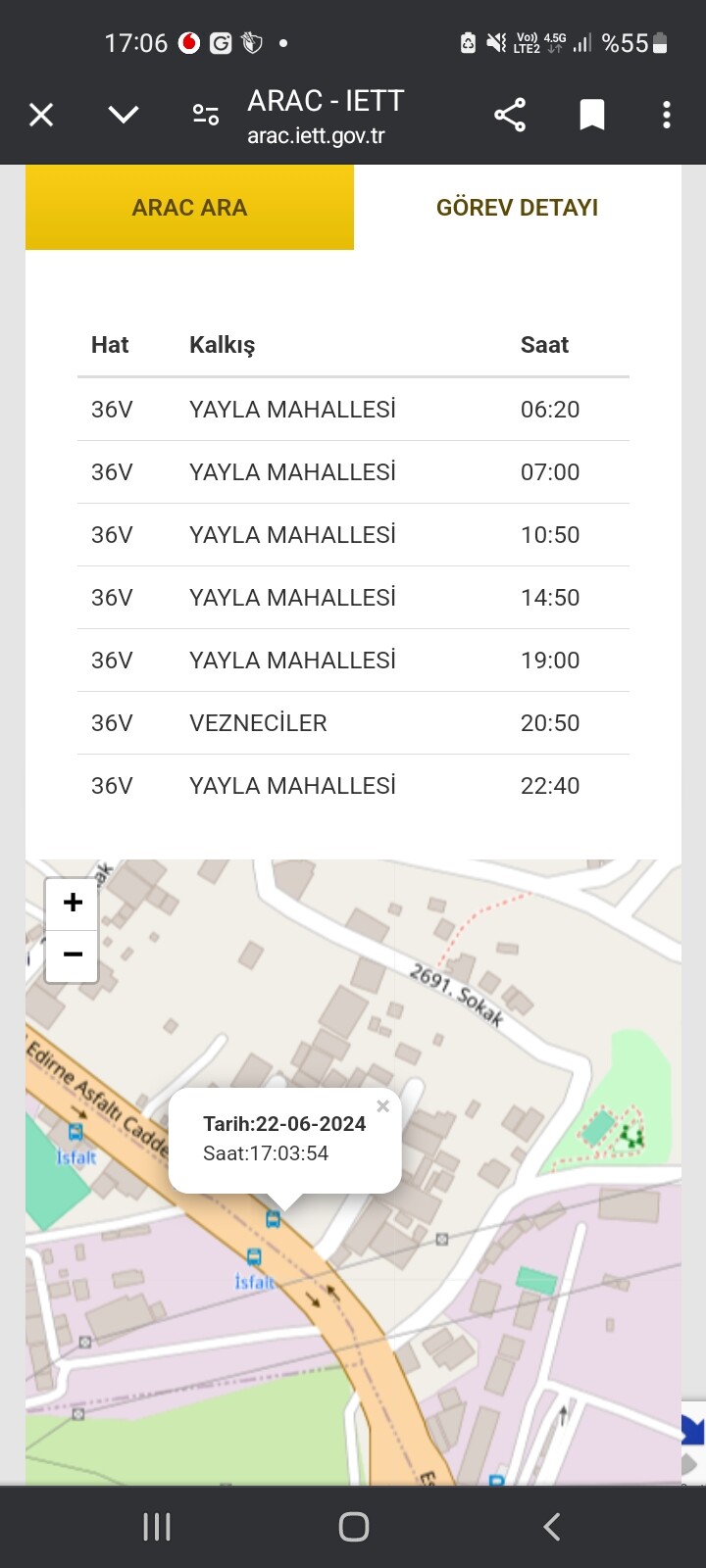This screenshot has height=1568, width=706.
Task: Click the bus marker under the popup
Action: (274, 1219)
